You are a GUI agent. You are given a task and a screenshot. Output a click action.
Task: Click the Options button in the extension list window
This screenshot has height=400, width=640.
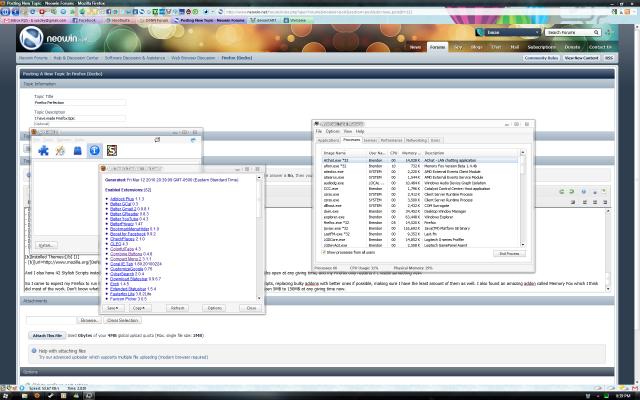tap(214, 308)
